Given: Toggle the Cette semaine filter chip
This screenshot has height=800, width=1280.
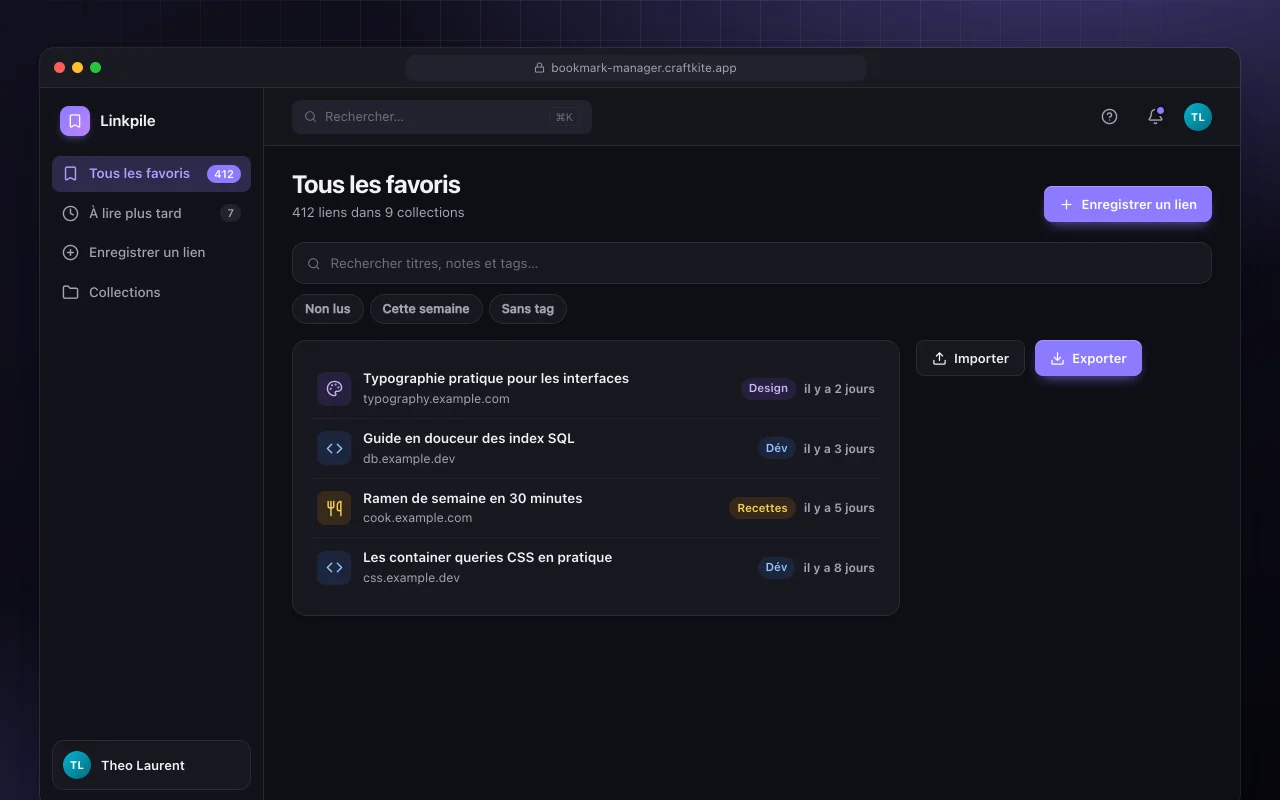Looking at the screenshot, I should (x=426, y=309).
